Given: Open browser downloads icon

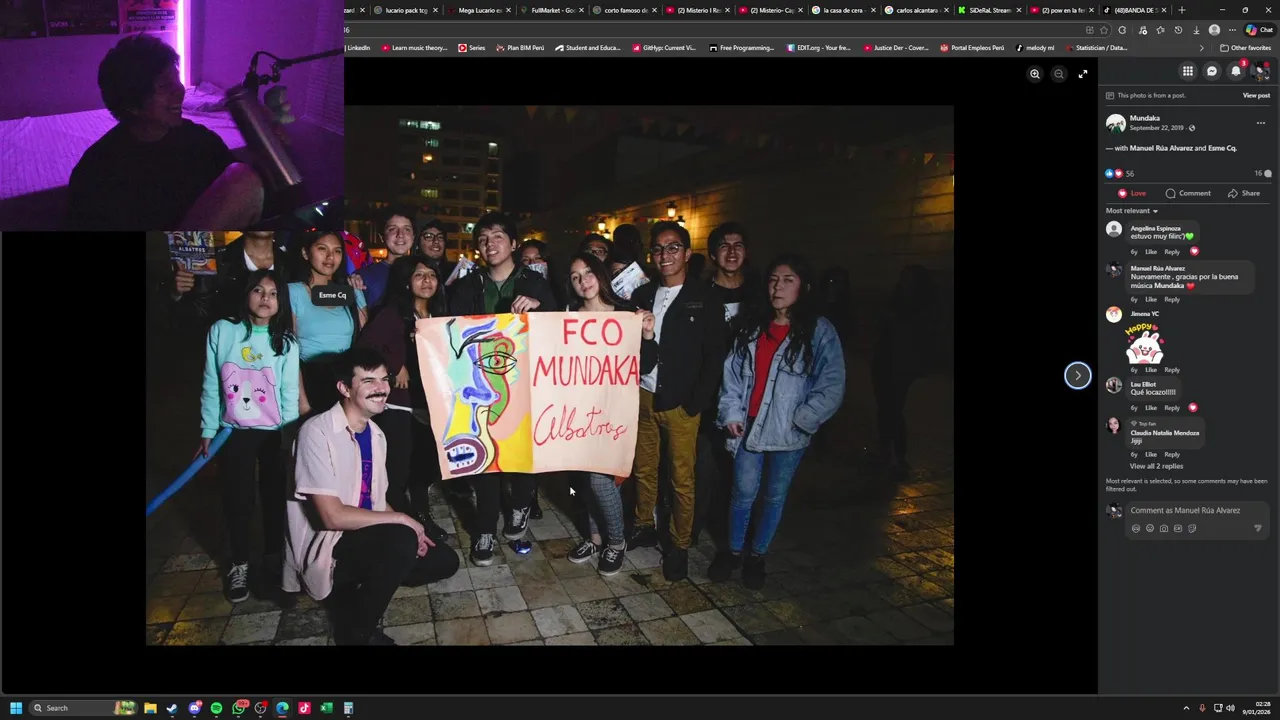Looking at the screenshot, I should coord(1196,30).
